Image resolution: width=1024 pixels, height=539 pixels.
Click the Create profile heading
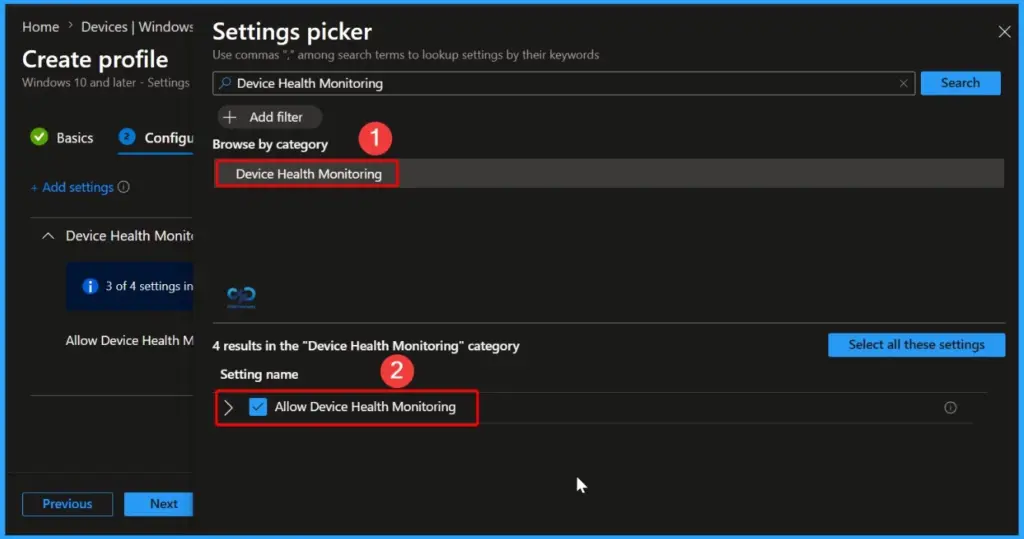coord(95,59)
